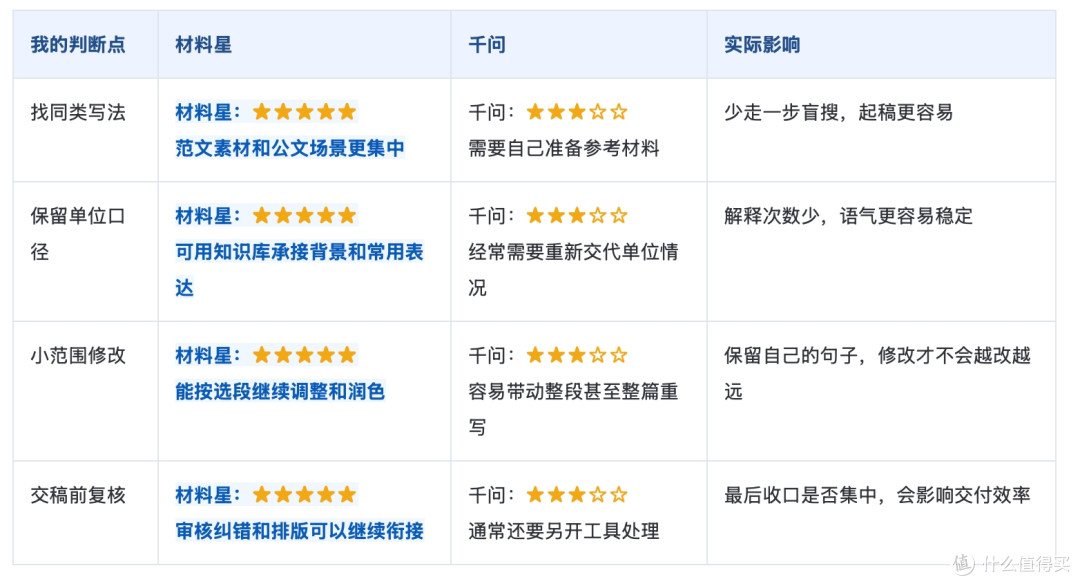Viewport: 1080px width, 586px height.
Task: Click 千问 star rating in 保留单位口径 row
Action: coord(577,216)
